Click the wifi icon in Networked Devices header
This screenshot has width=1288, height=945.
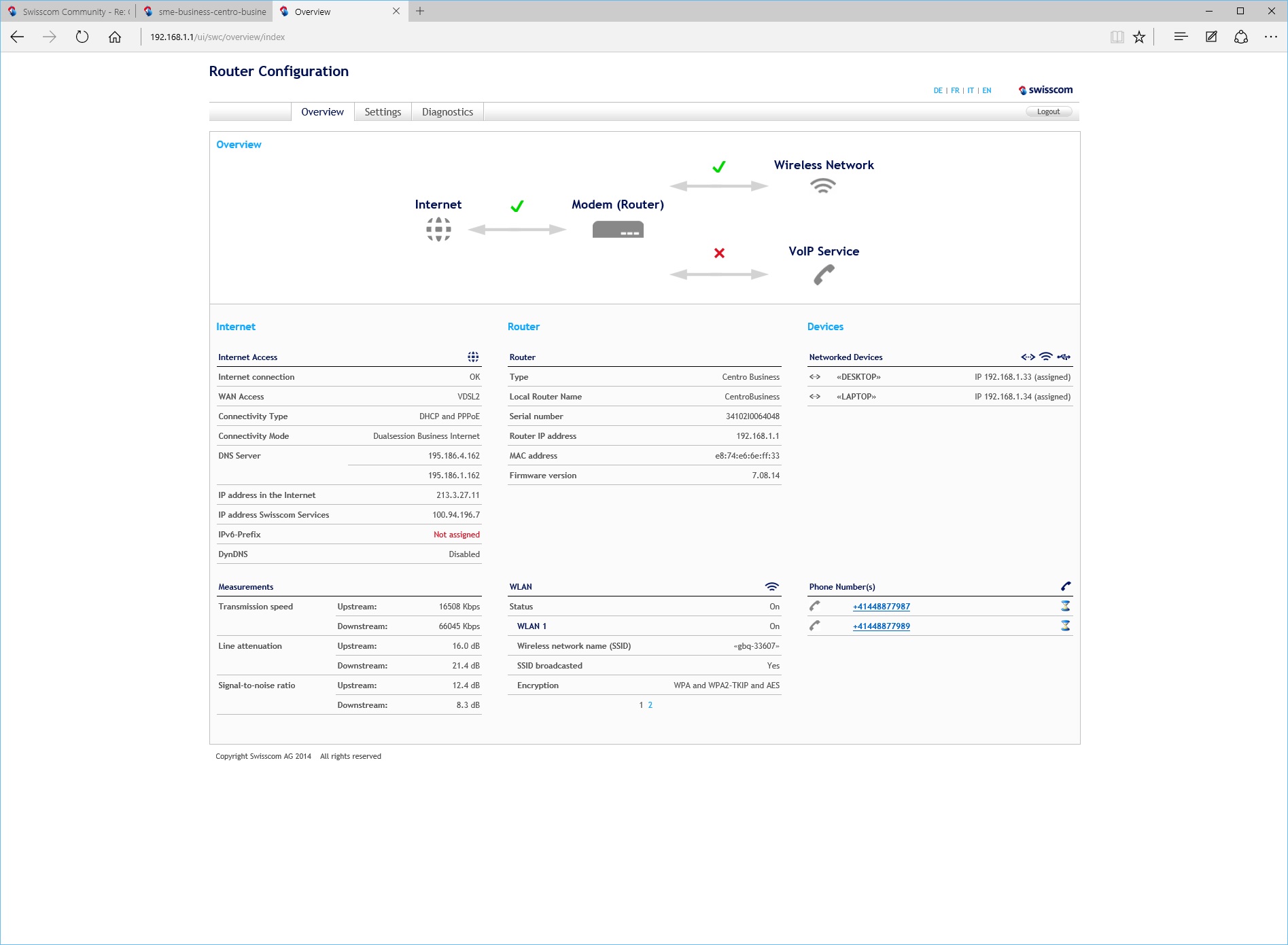coord(1046,357)
